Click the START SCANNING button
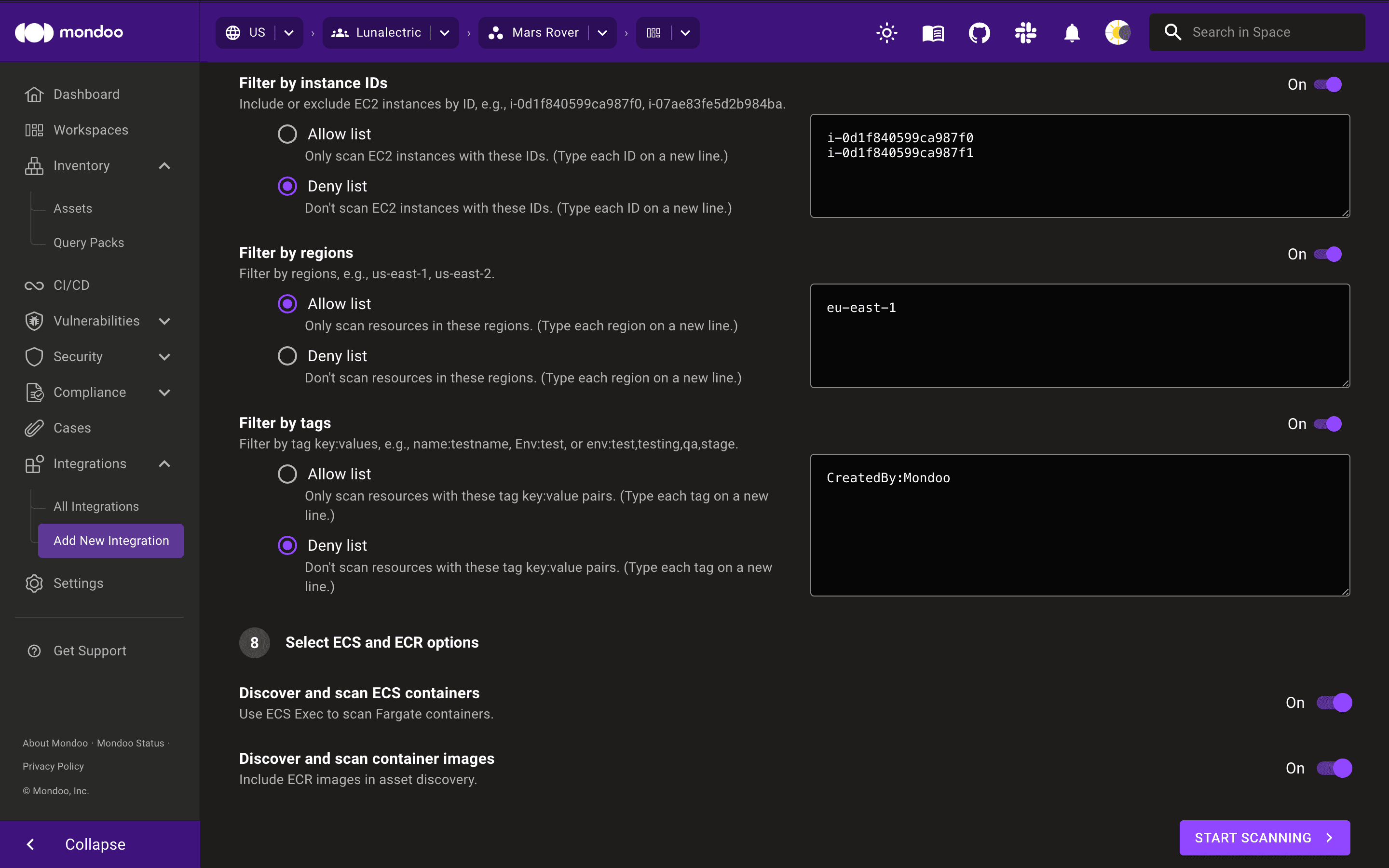 coord(1265,838)
